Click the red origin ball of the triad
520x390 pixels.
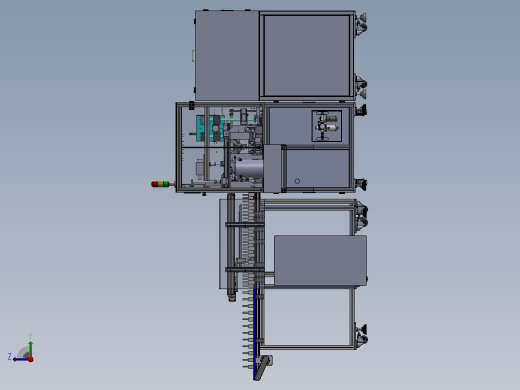point(31,359)
